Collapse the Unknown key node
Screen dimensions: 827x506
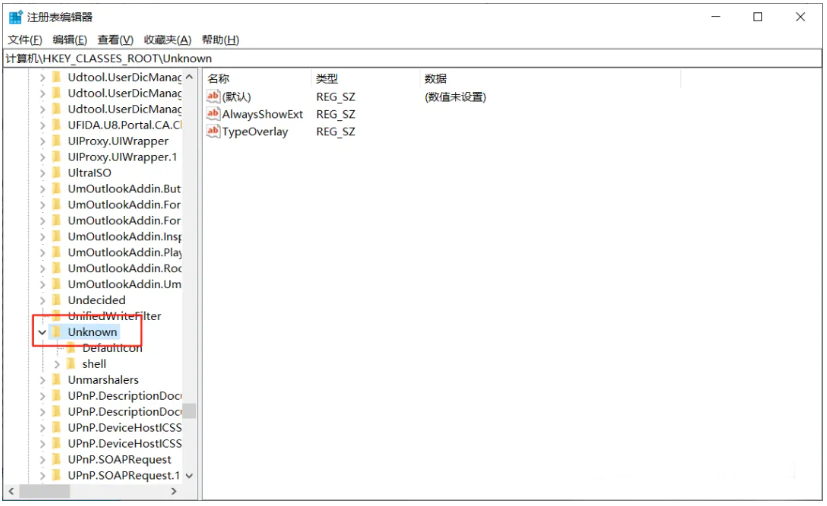[x=42, y=332]
